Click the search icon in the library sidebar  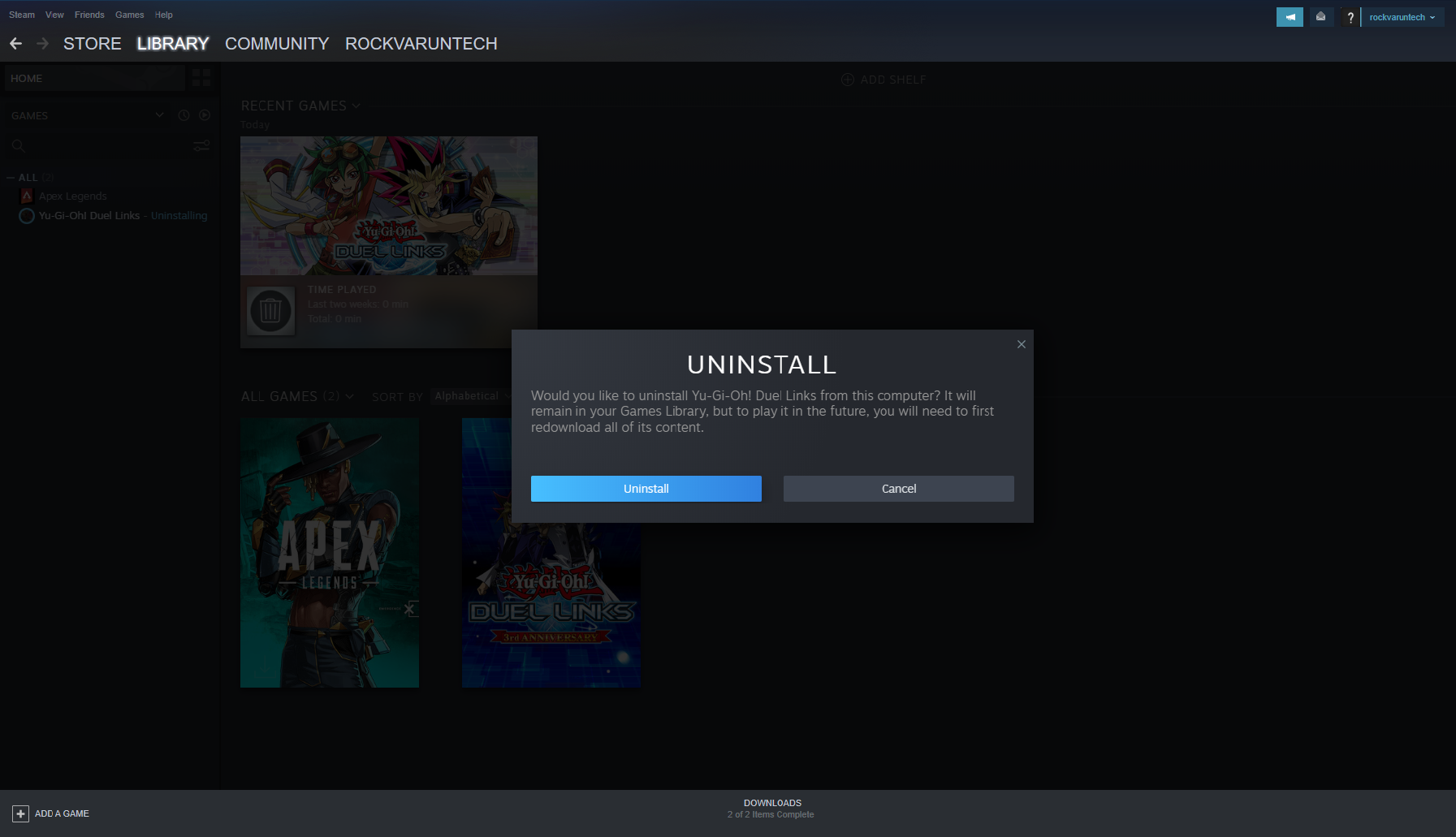[x=18, y=146]
